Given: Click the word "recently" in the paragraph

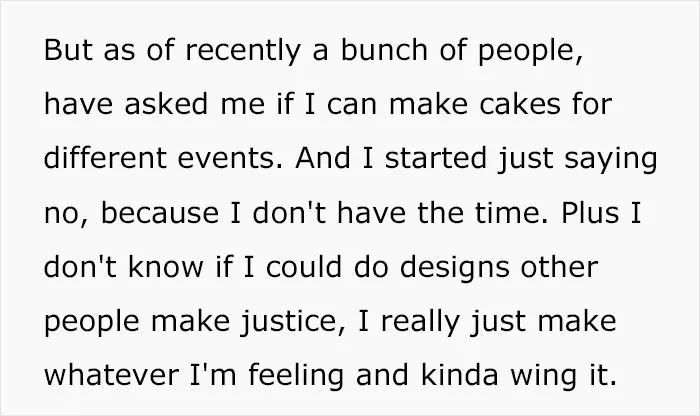Looking at the screenshot, I should point(243,50).
